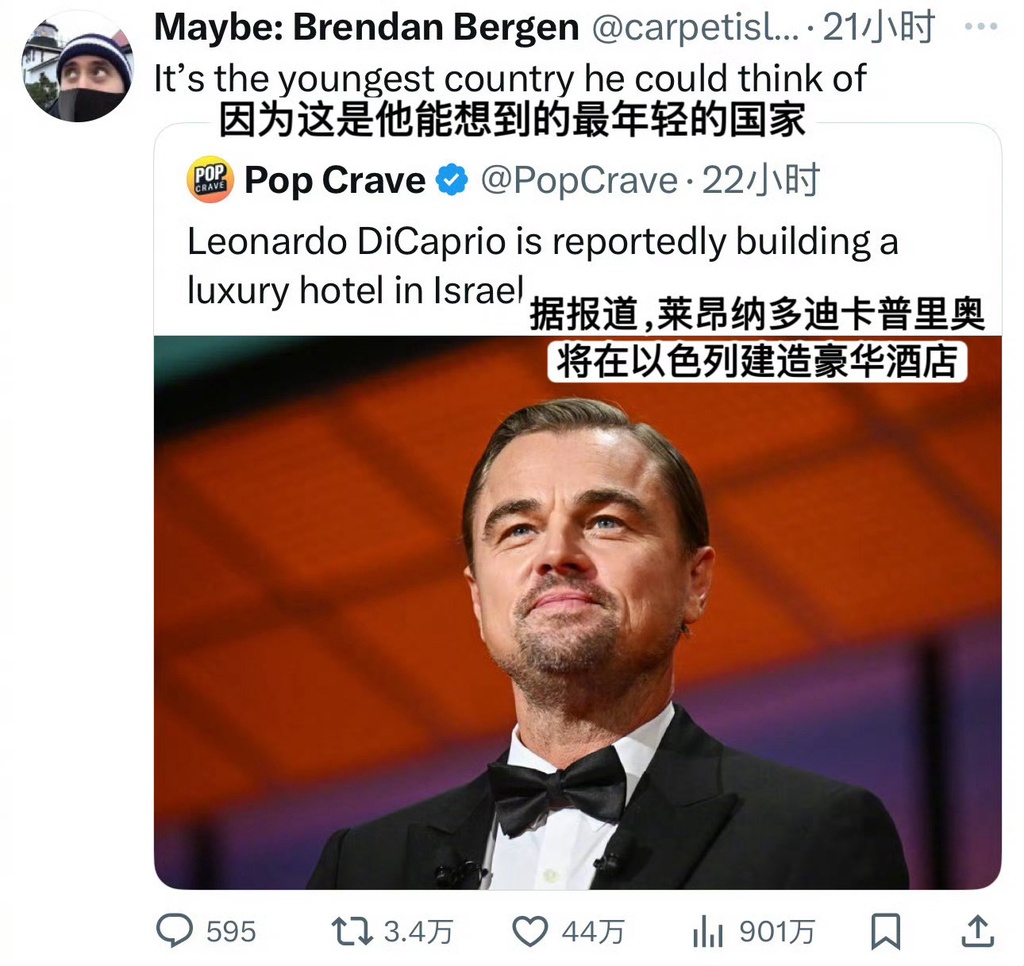Open the @carpetisl... handle
The width and height of the screenshot is (1024, 966).
click(695, 28)
